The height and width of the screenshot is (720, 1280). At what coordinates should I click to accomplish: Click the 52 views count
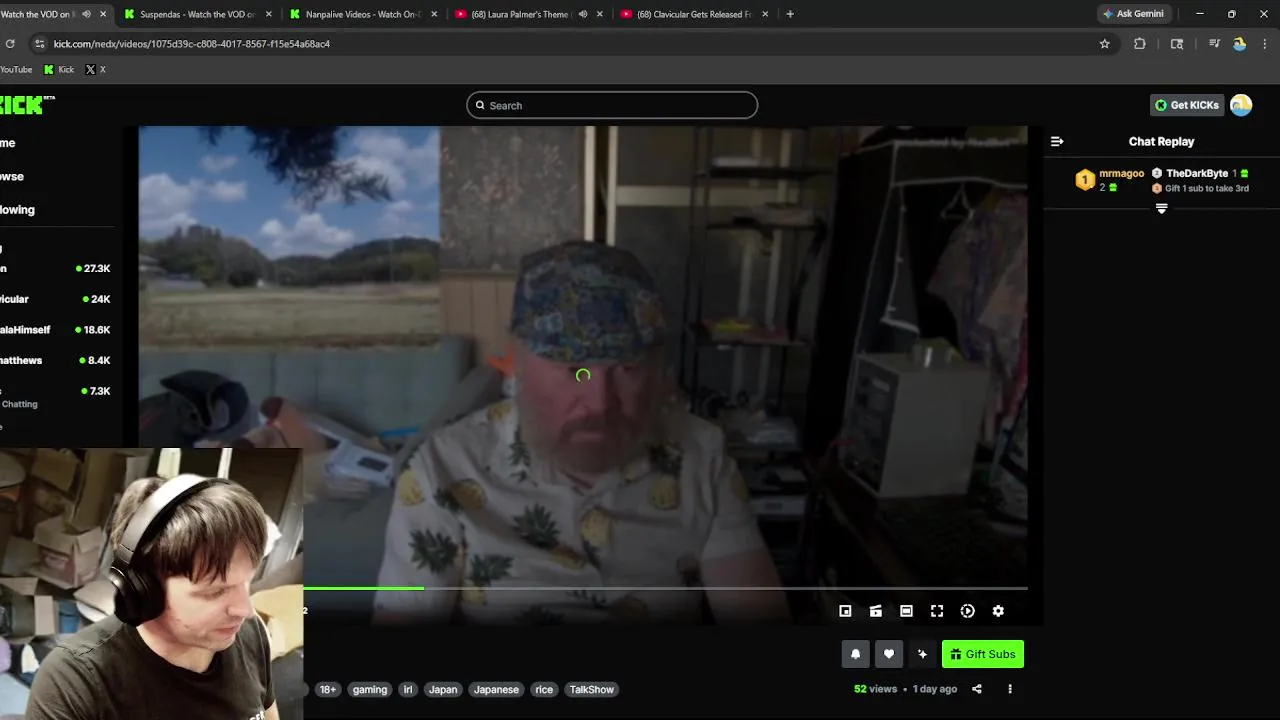click(875, 689)
